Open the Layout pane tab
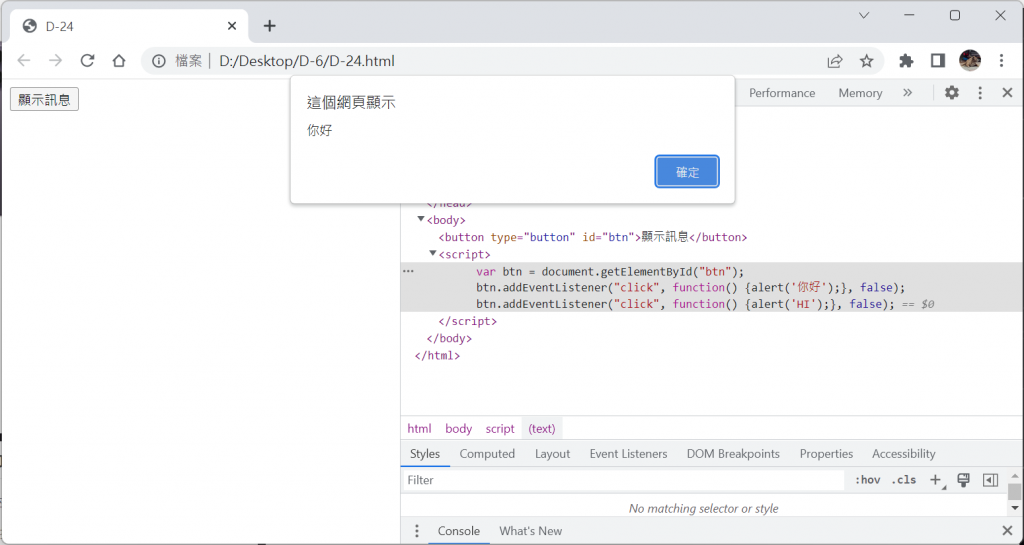Screen dimensions: 1024x545 pyautogui.click(x=552, y=454)
